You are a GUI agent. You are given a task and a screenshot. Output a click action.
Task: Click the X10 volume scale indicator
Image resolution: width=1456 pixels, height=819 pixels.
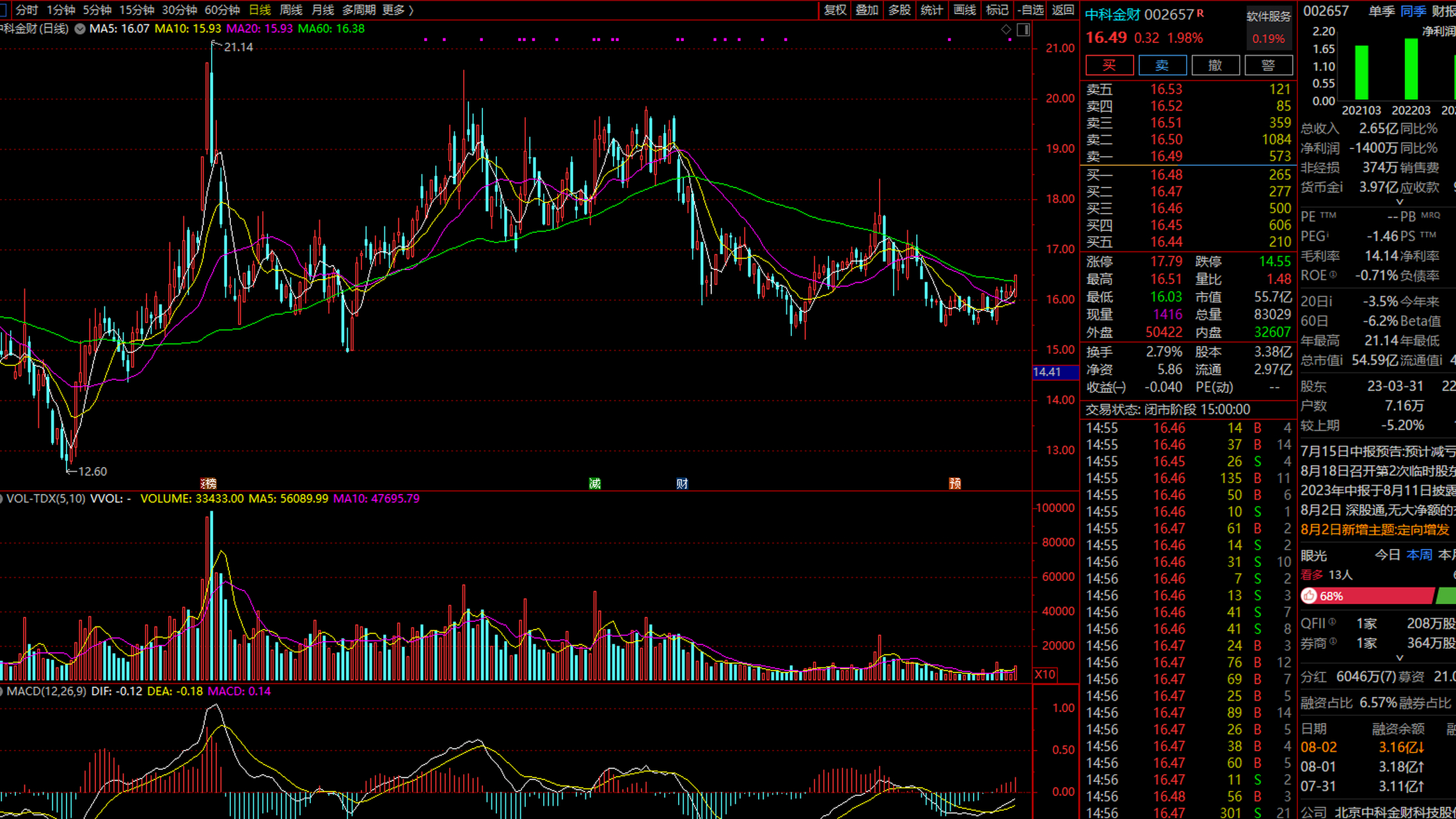[x=1045, y=674]
